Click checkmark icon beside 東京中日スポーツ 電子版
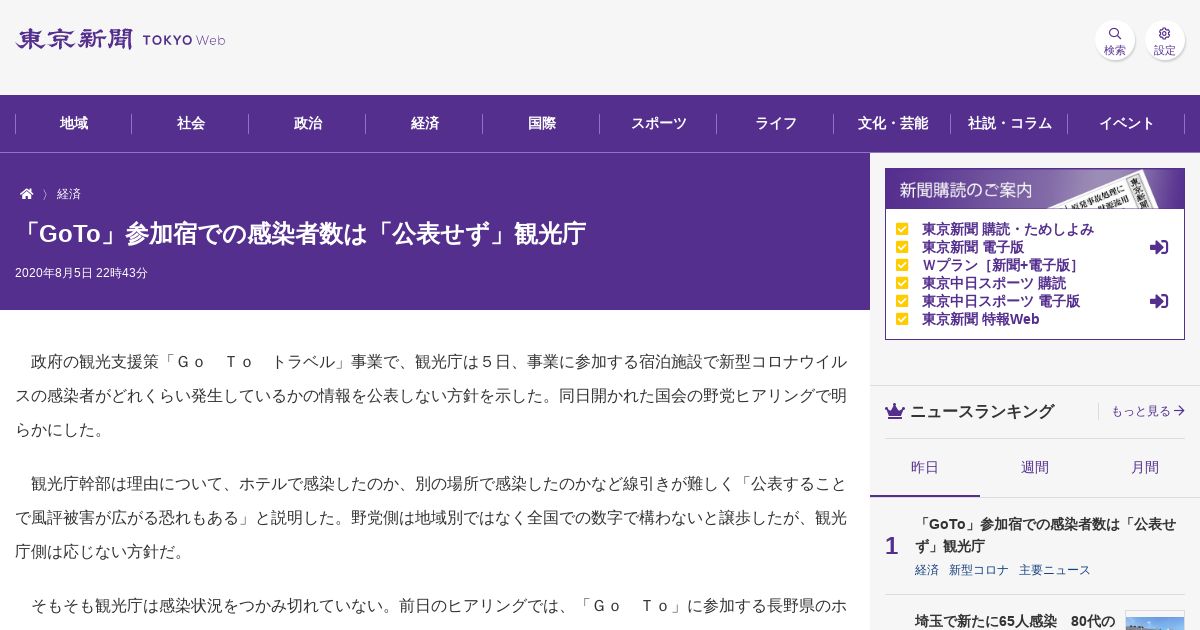 tap(902, 301)
